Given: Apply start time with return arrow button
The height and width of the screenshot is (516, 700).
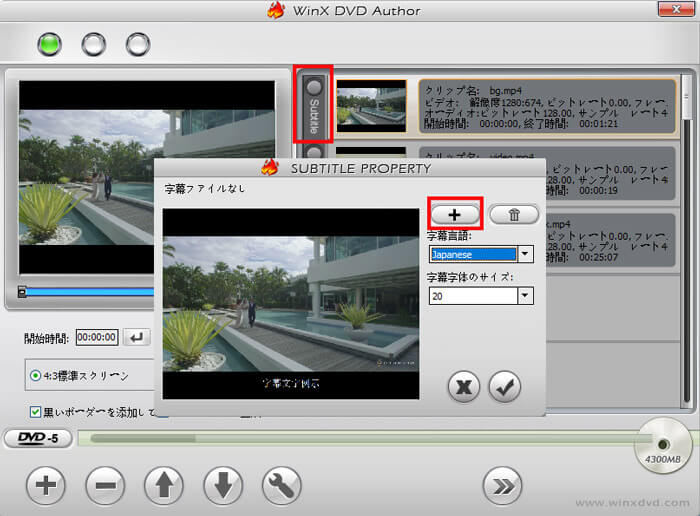Looking at the screenshot, I should 137,337.
